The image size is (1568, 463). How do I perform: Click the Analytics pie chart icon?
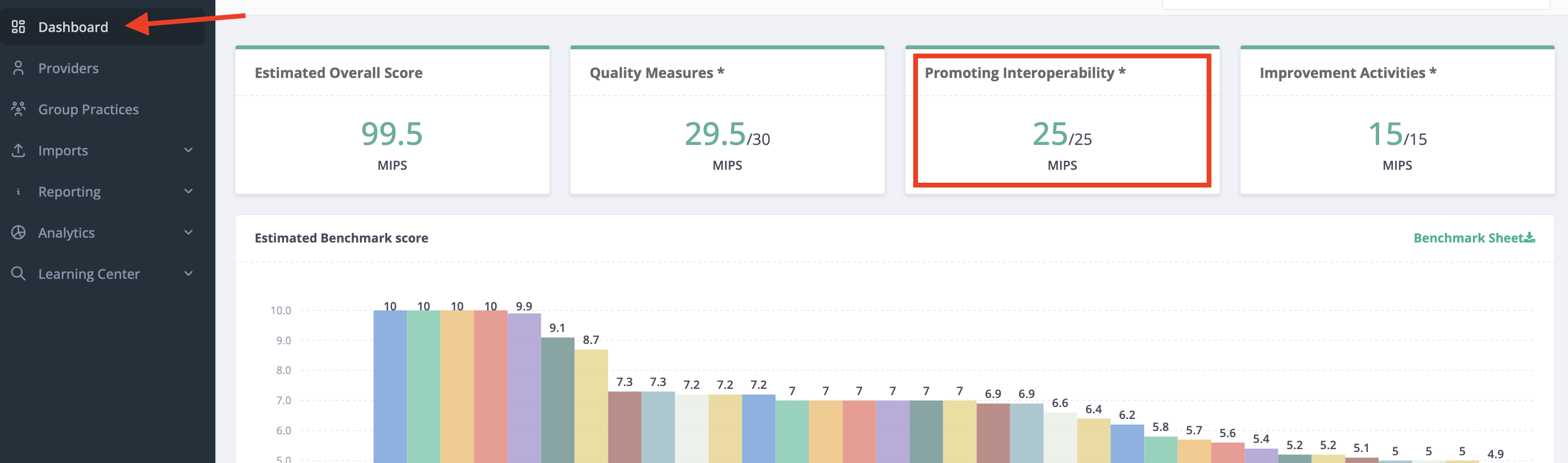click(x=18, y=232)
